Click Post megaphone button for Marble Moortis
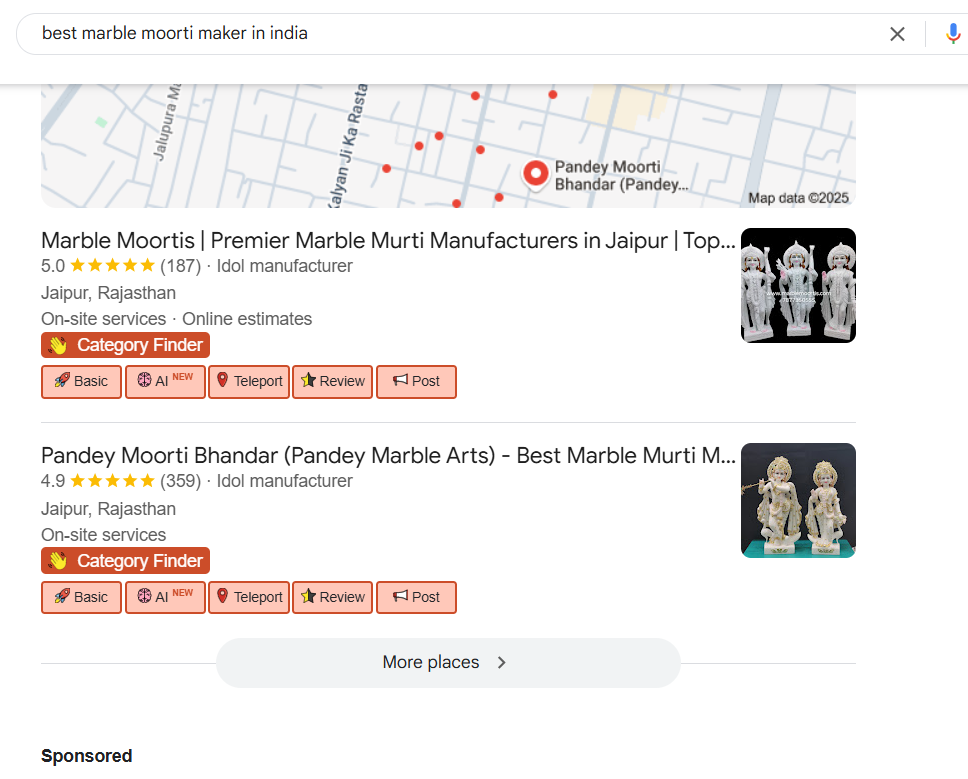 tap(416, 381)
